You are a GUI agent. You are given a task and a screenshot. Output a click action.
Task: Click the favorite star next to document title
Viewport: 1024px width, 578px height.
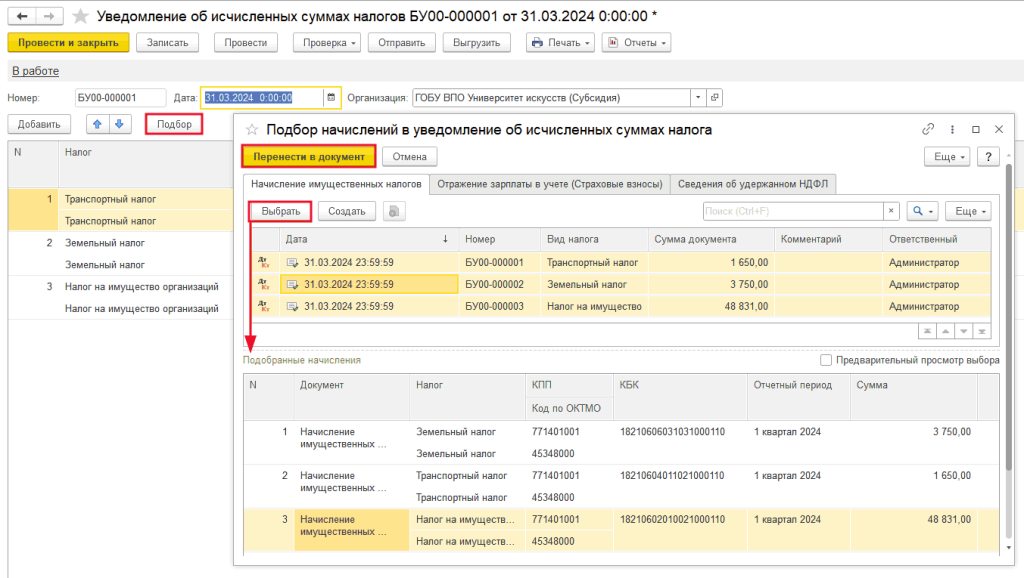click(x=80, y=16)
